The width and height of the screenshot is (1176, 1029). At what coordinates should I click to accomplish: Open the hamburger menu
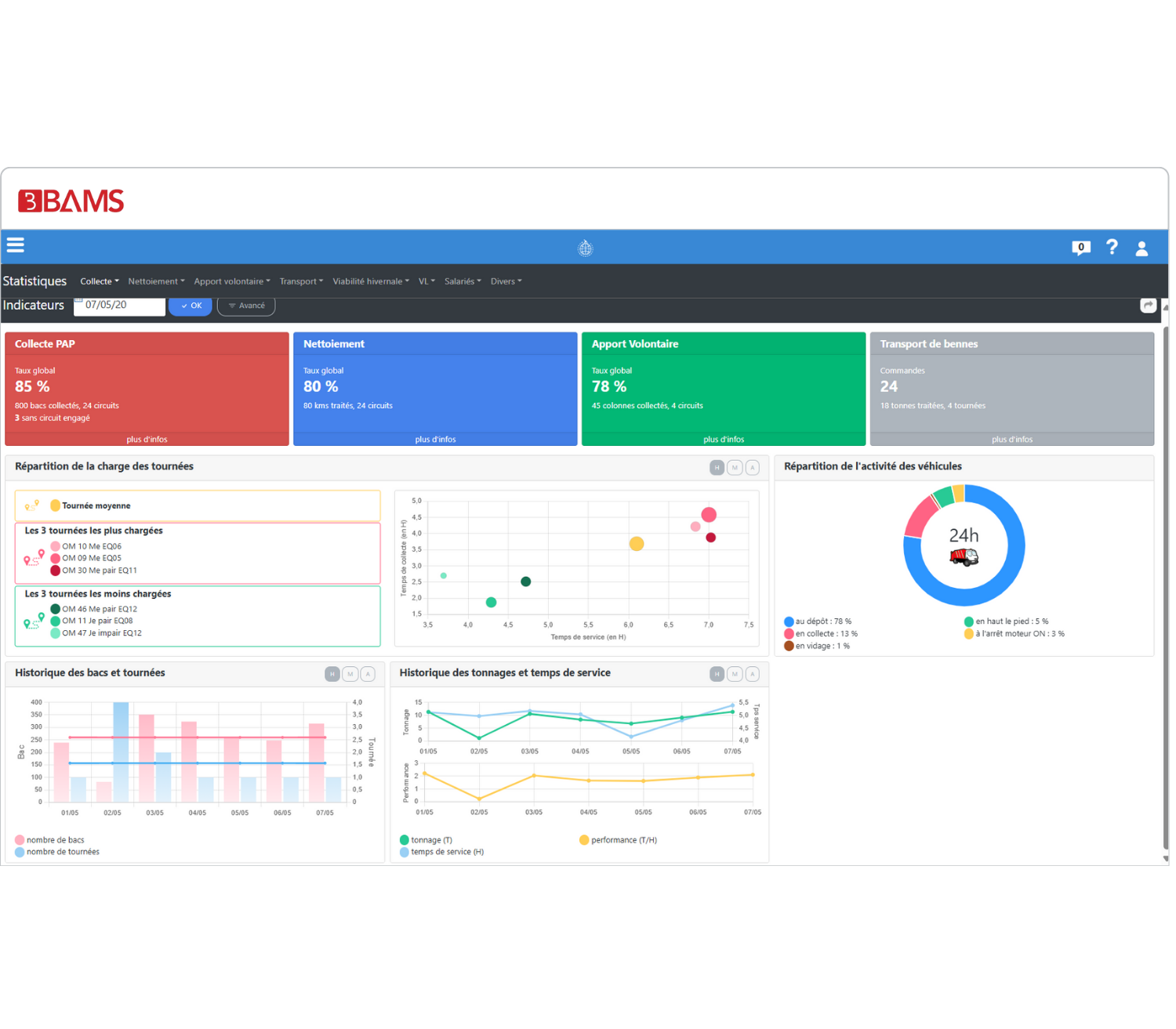coord(16,245)
